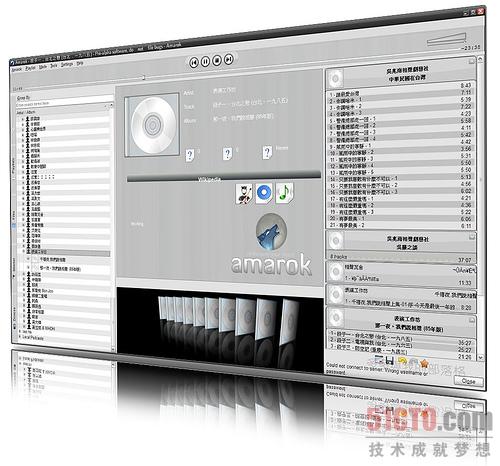This screenshot has height=466, width=500.
Task: Click the Wikipedia header bar
Action: point(223,177)
